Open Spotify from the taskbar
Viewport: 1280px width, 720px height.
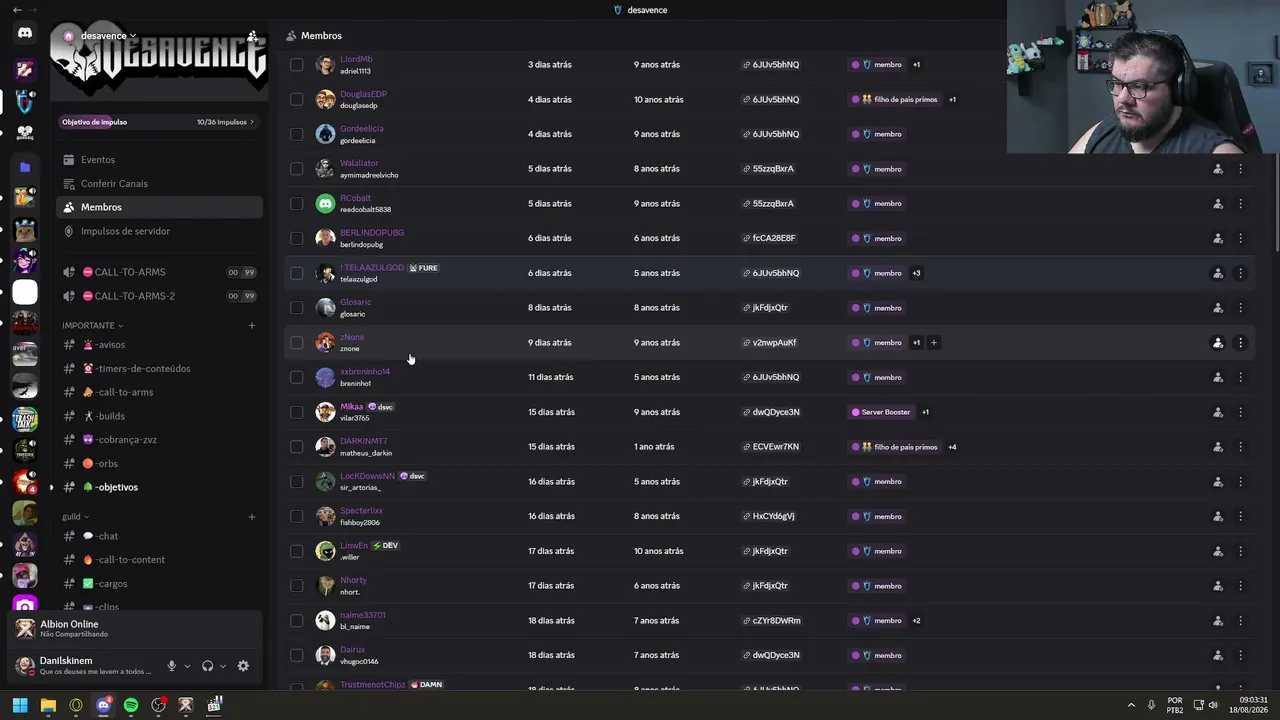click(131, 705)
